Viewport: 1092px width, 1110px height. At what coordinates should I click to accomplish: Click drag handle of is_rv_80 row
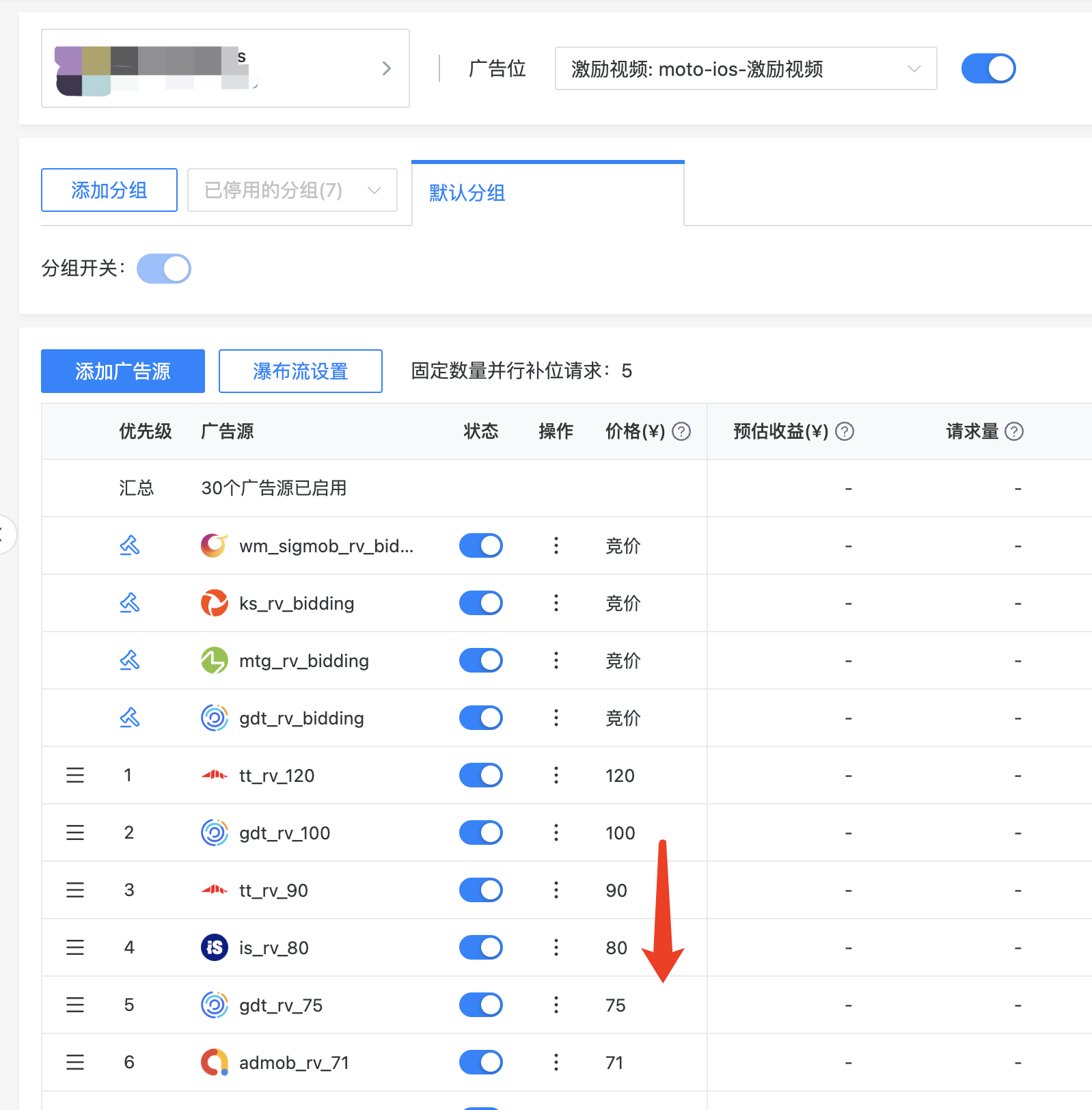pos(75,947)
